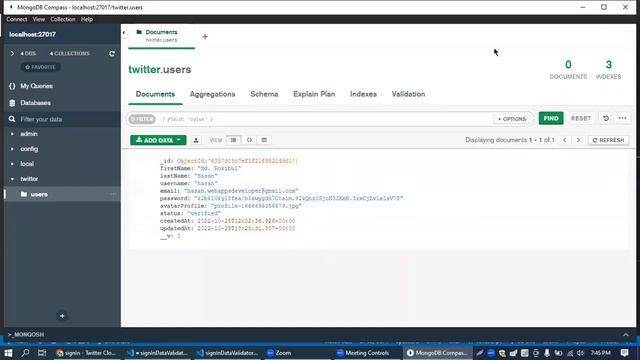Expand query OPTIONS
Viewport: 640px width, 360px height.
pos(512,119)
